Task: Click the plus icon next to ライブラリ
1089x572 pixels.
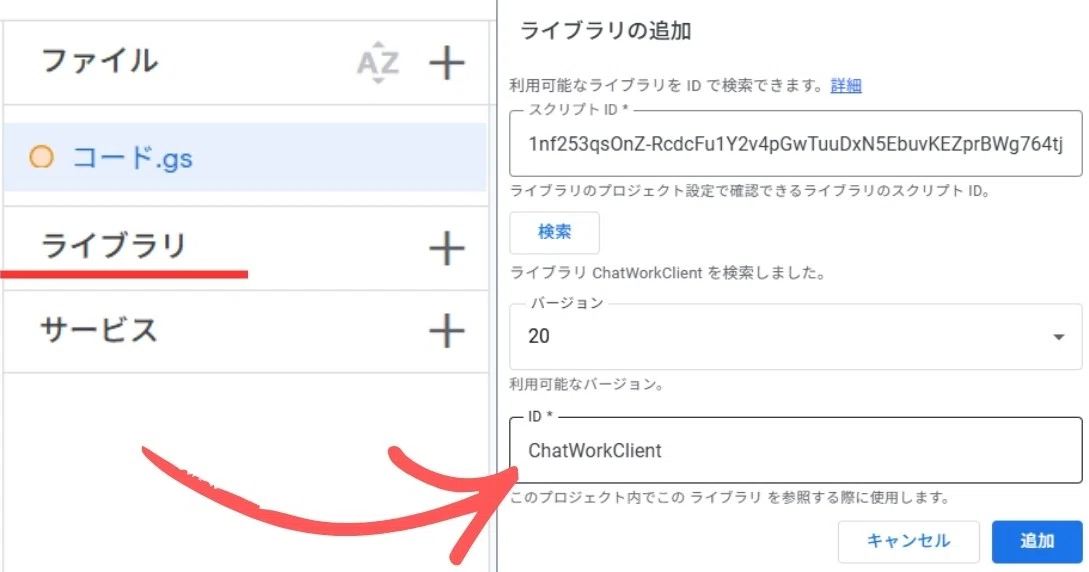Action: [447, 248]
